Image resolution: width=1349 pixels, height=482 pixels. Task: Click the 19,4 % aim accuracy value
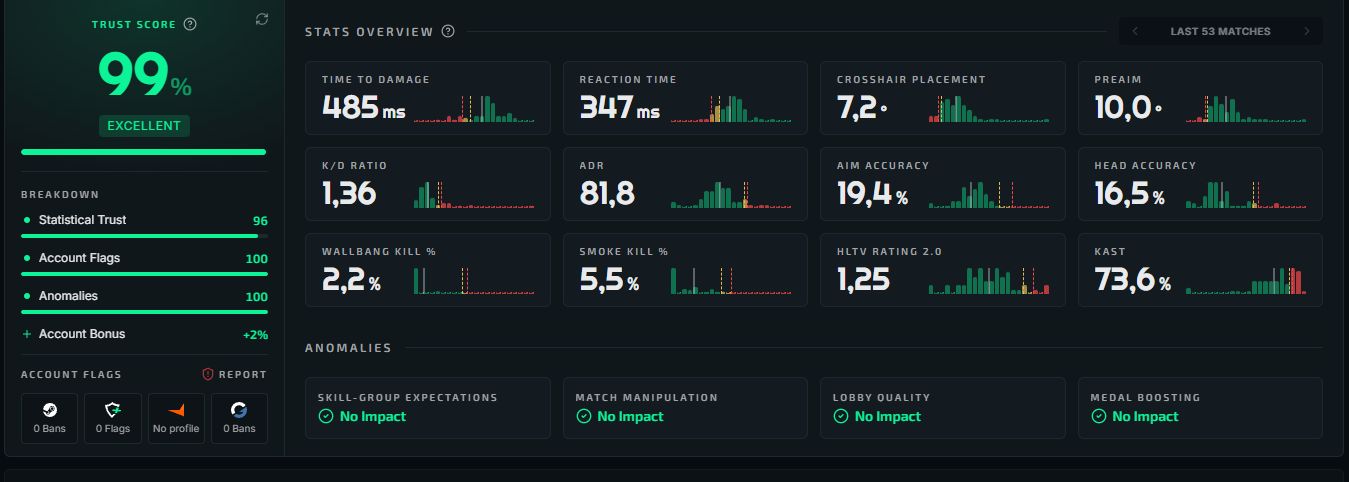pyautogui.click(x=872, y=193)
